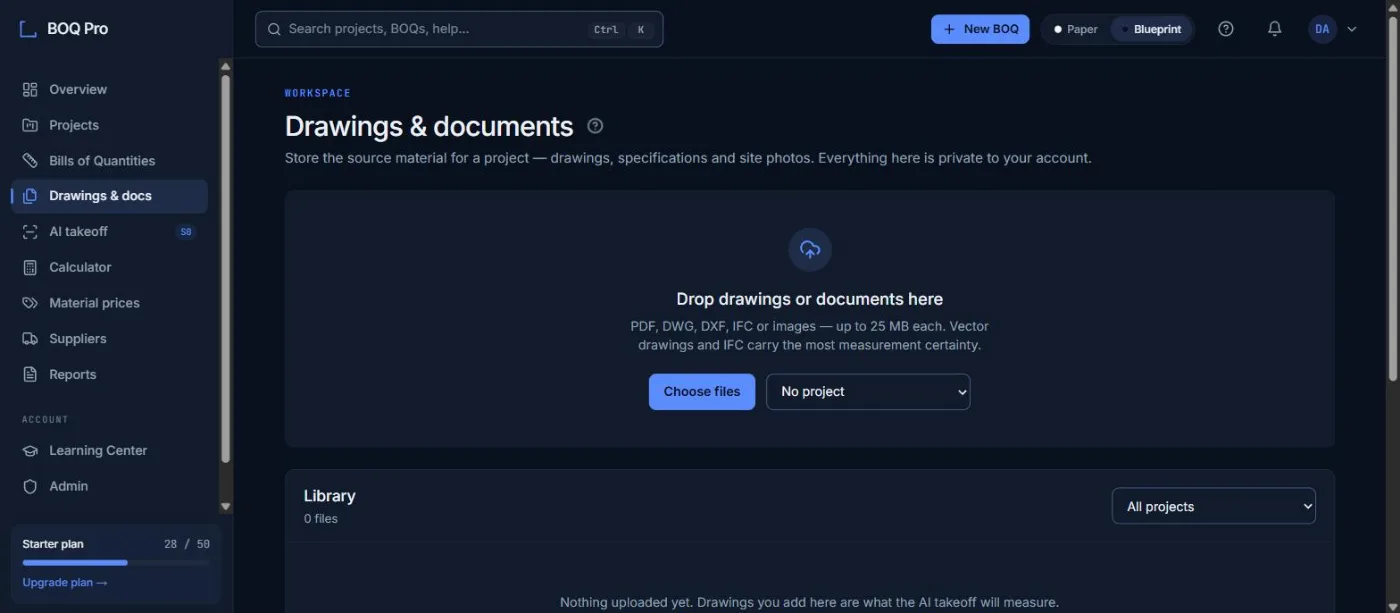This screenshot has height=613, width=1400.
Task: Click Choose files button
Action: pos(702,392)
